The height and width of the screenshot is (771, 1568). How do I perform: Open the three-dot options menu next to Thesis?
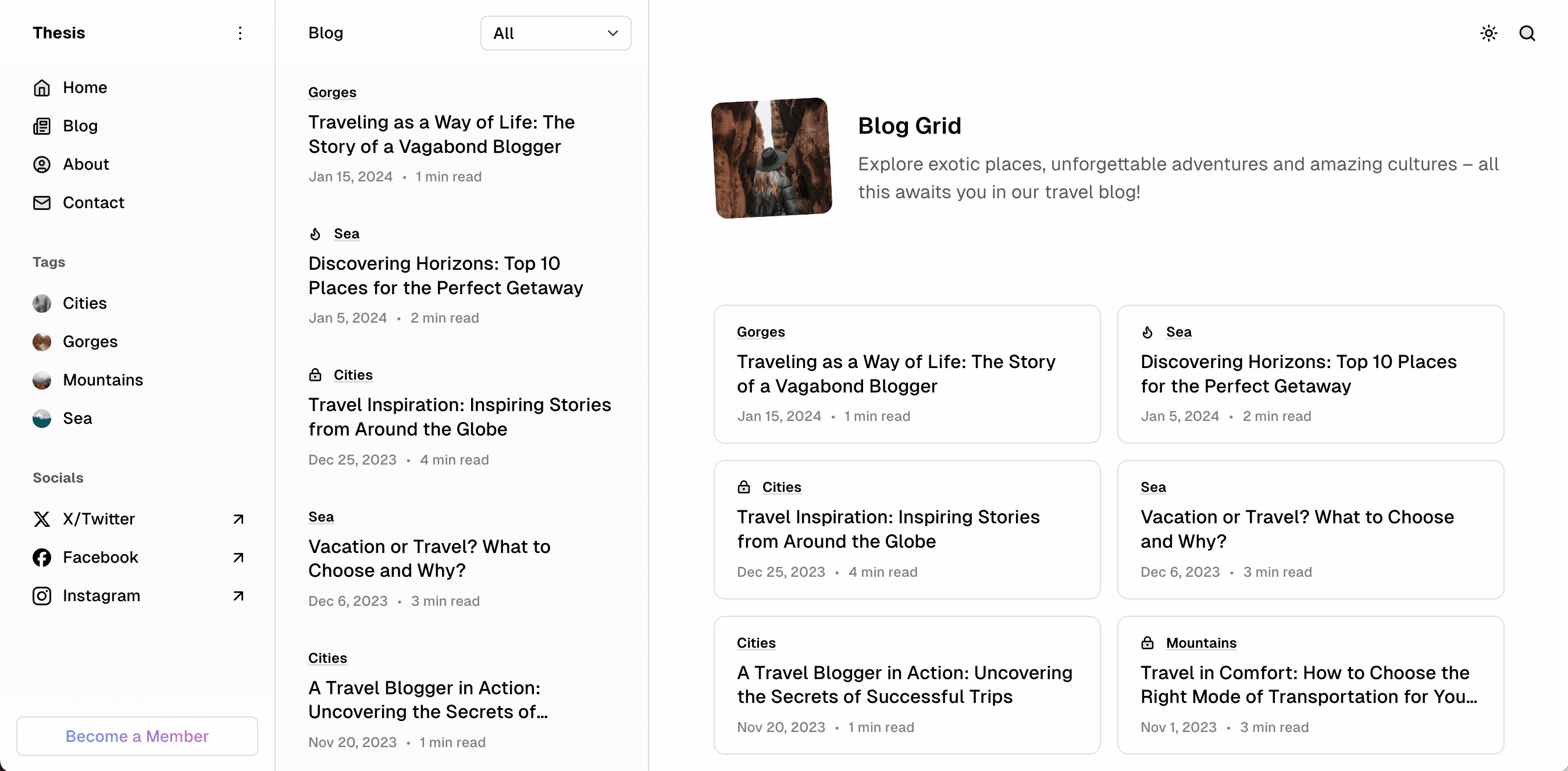(x=240, y=33)
